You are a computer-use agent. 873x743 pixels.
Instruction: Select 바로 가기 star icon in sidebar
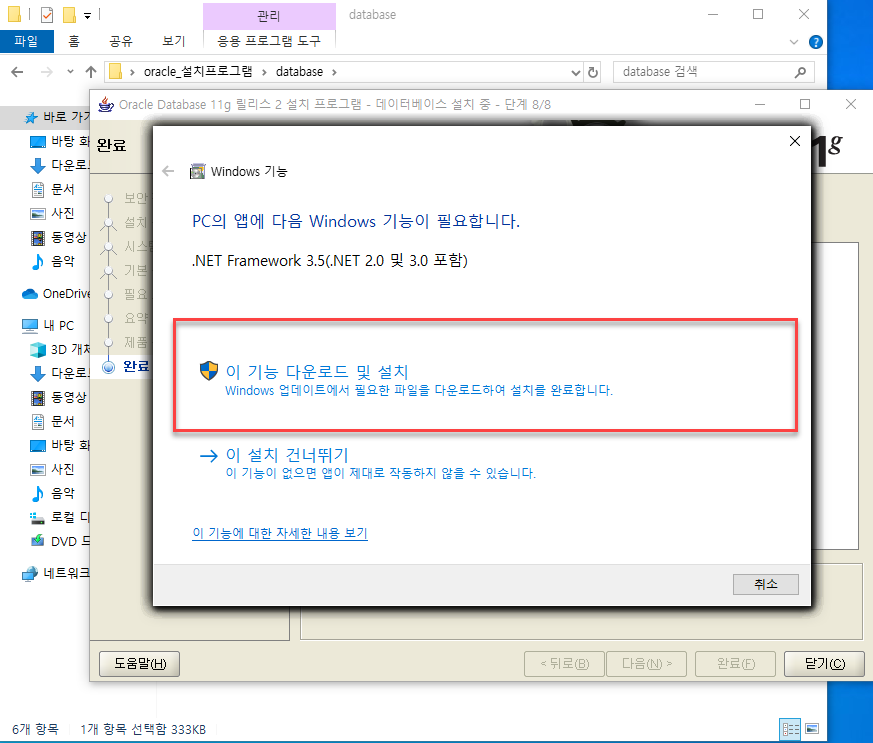click(31, 117)
